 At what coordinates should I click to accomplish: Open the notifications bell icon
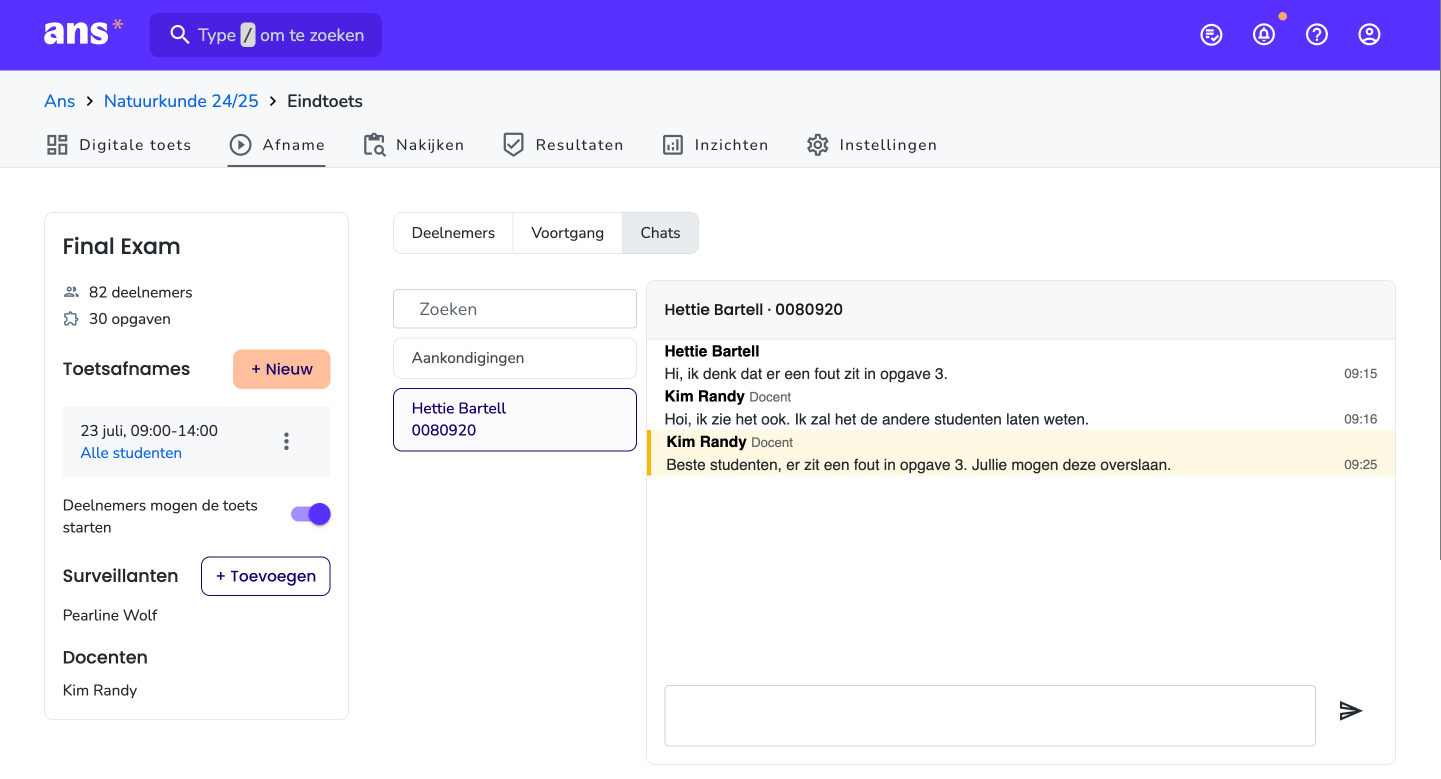[1264, 35]
